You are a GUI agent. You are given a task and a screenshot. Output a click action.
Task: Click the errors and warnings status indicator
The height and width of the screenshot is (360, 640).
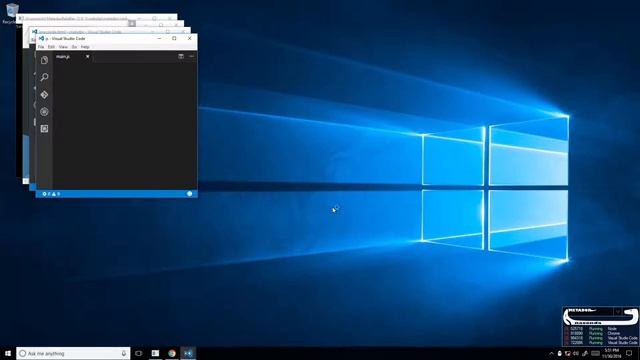tap(51, 194)
